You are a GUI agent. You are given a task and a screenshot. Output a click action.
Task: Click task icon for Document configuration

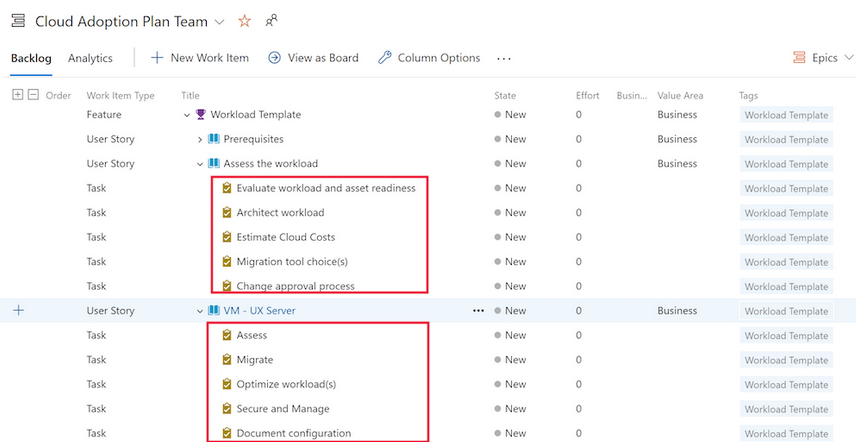pyautogui.click(x=227, y=433)
